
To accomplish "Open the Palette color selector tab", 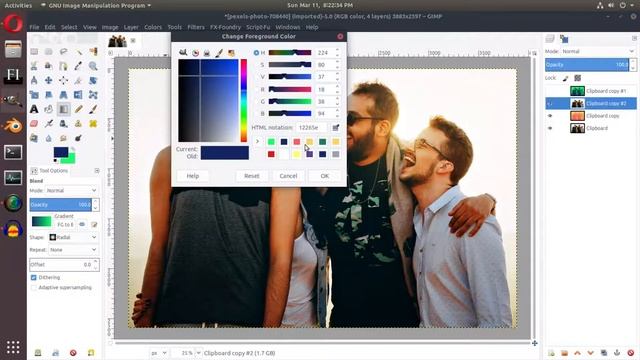I will [x=231, y=53].
